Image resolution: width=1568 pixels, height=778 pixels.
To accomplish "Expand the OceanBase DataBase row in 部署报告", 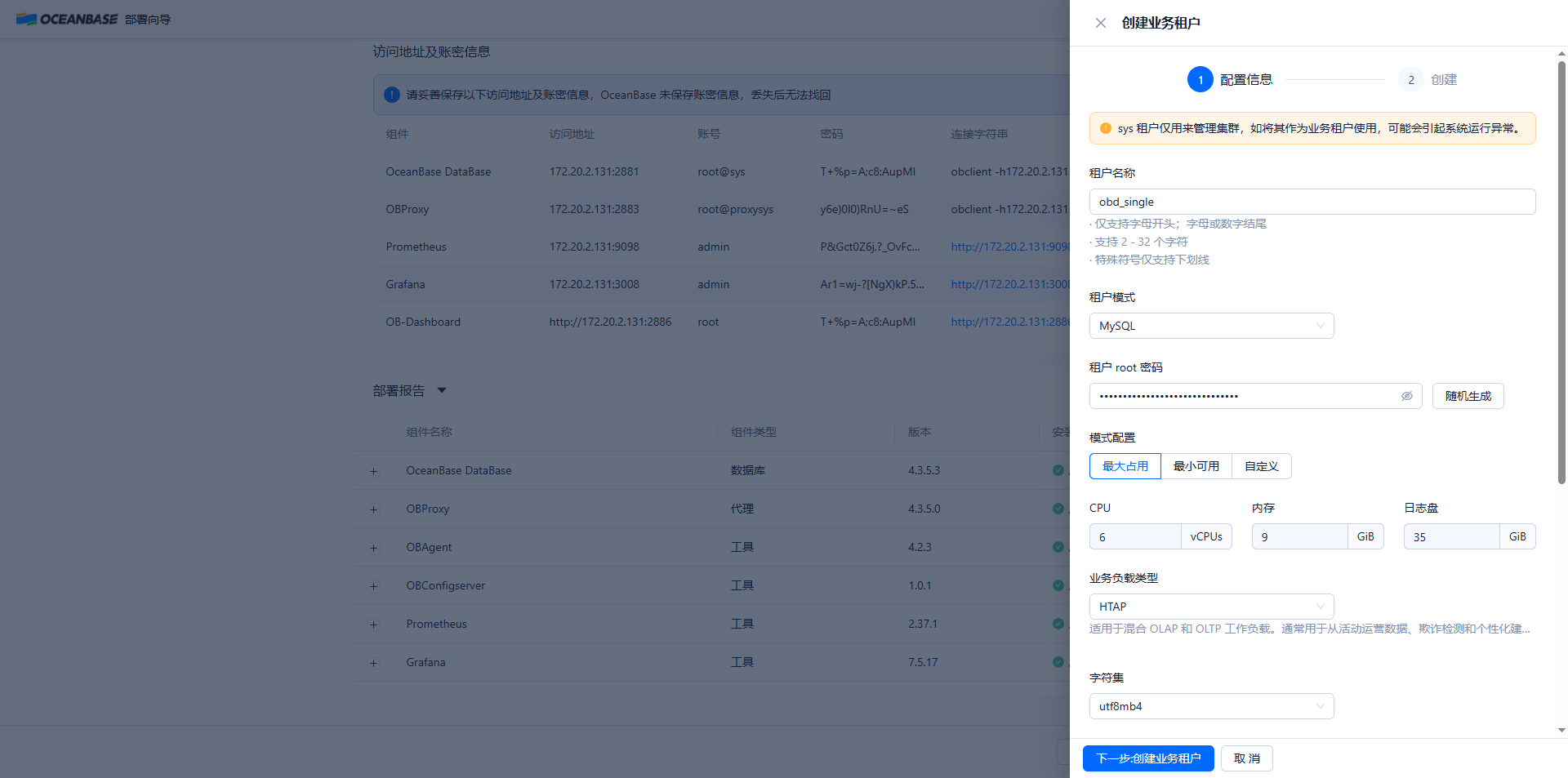I will 374,471.
